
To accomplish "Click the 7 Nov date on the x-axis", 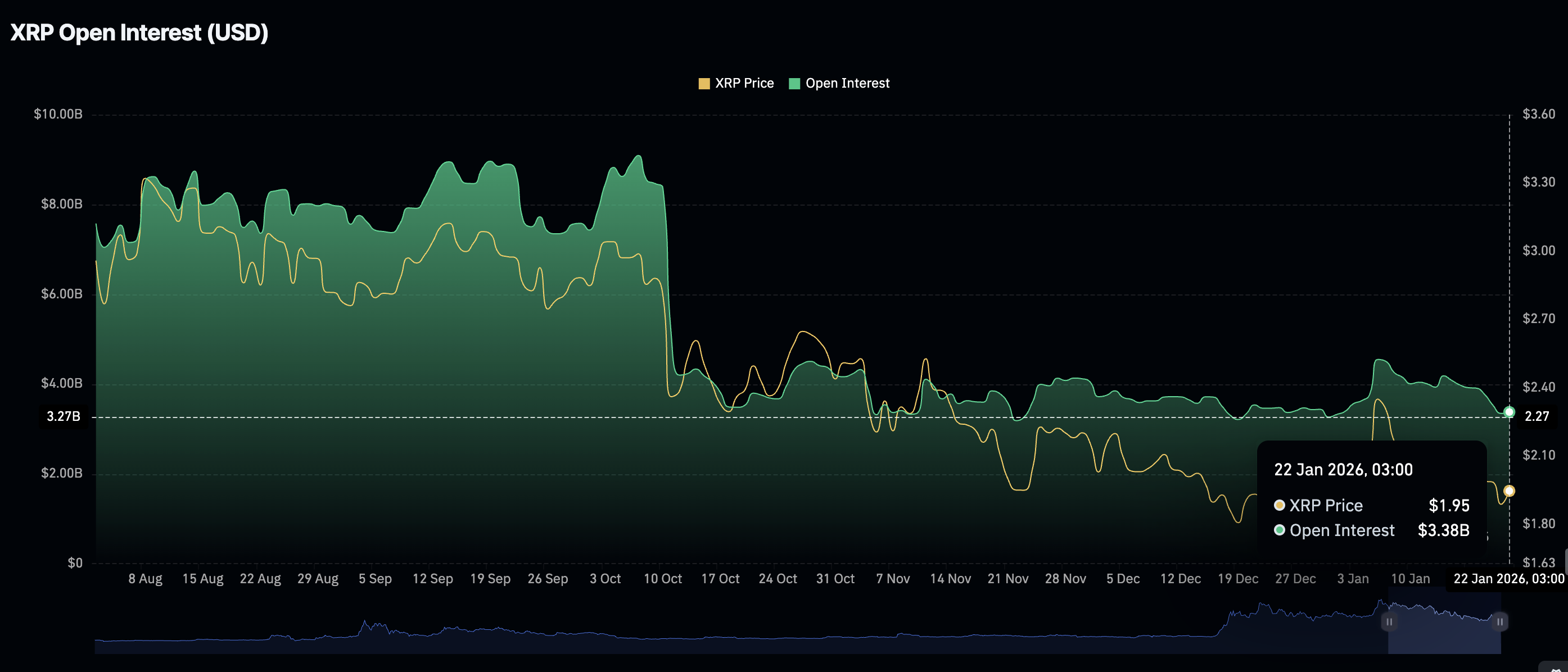I will (x=892, y=579).
